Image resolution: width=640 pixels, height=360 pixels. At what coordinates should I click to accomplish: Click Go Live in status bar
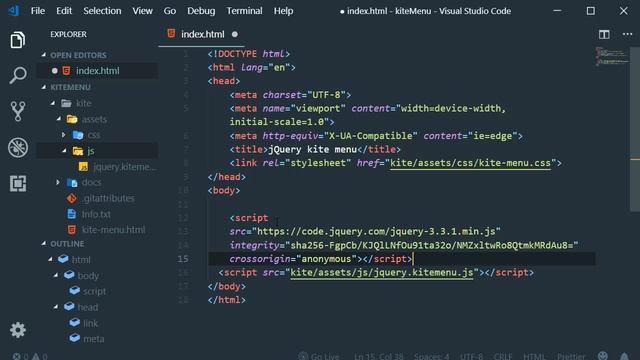(318, 356)
